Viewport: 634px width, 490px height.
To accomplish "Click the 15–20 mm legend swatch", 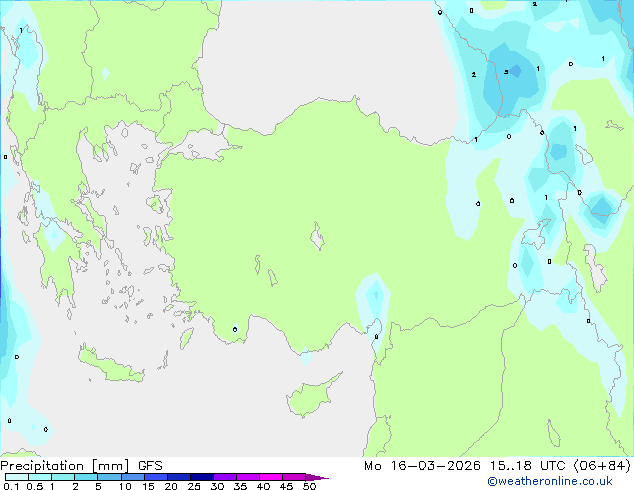I will point(155,477).
